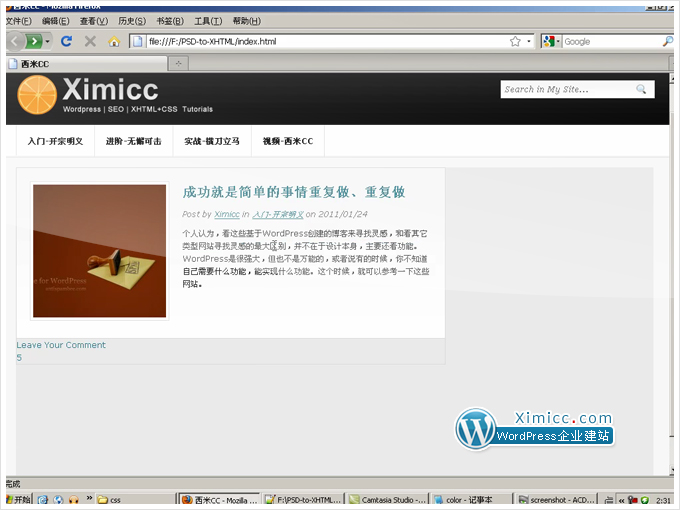
Task: Switch to screenshot - ACD taskbar button
Action: 556,500
